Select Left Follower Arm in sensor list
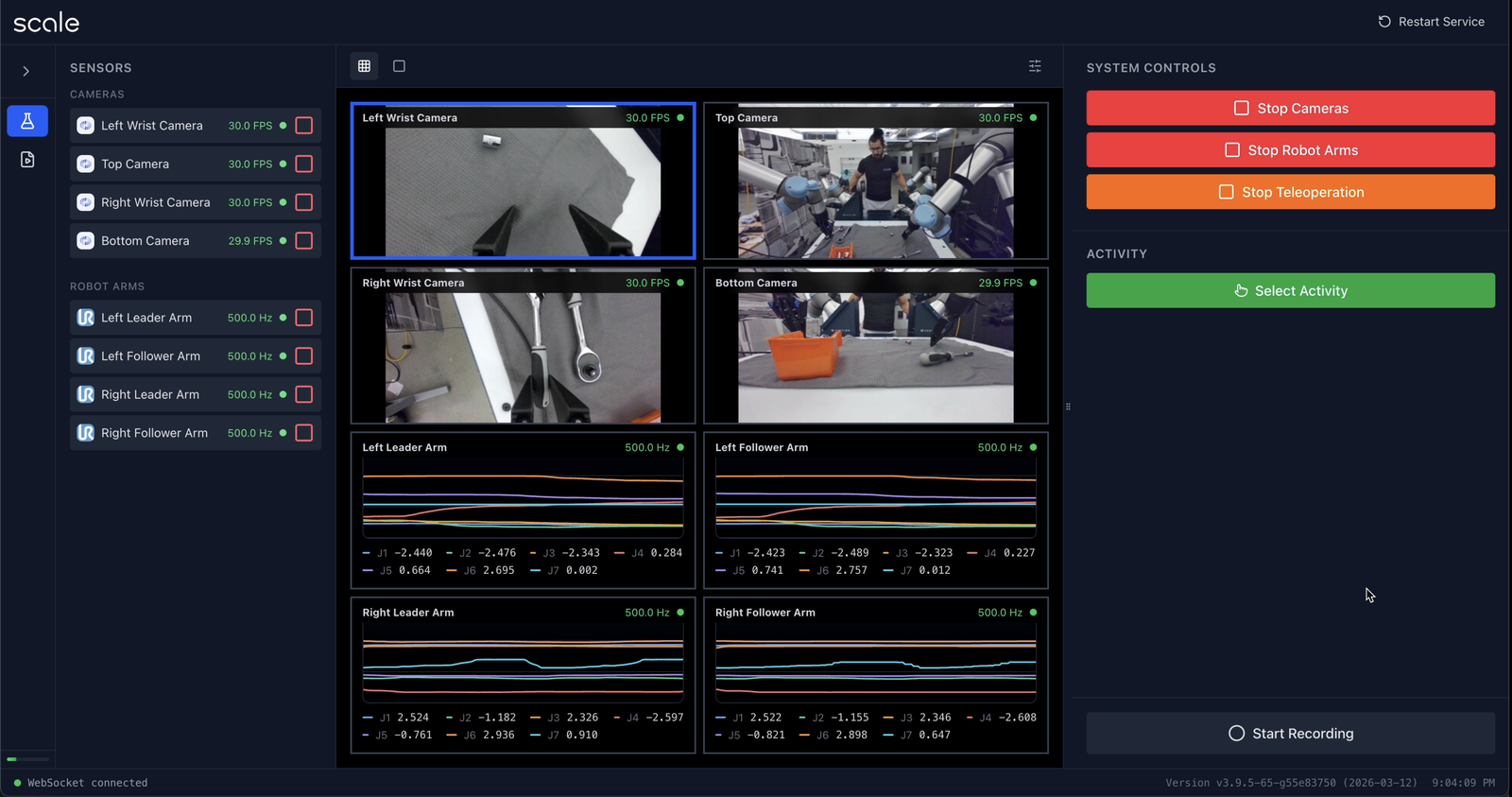 [x=151, y=356]
